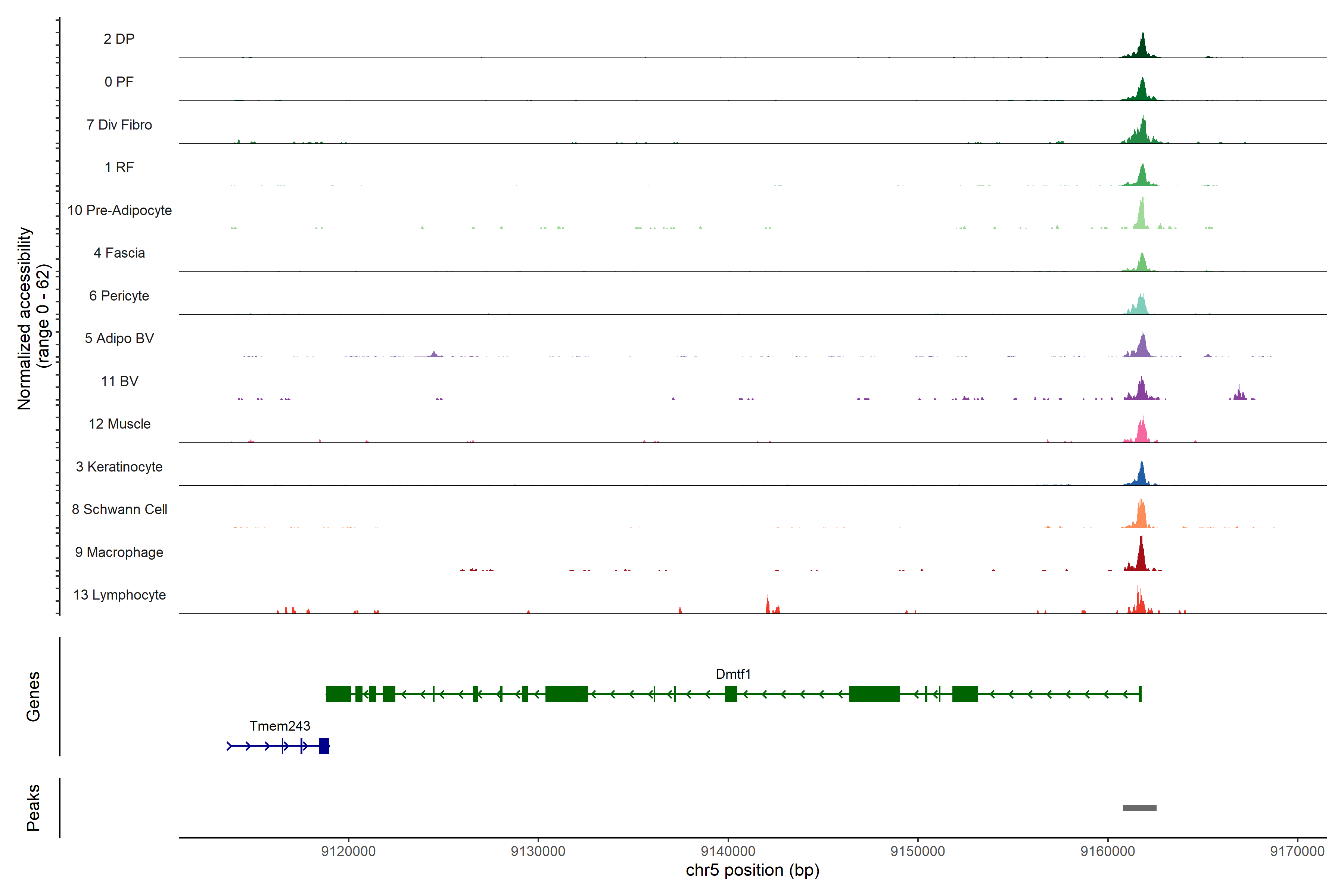The width and height of the screenshot is (1344, 896).
Task: Click the 3 Keratinocyte track label
Action: [119, 467]
